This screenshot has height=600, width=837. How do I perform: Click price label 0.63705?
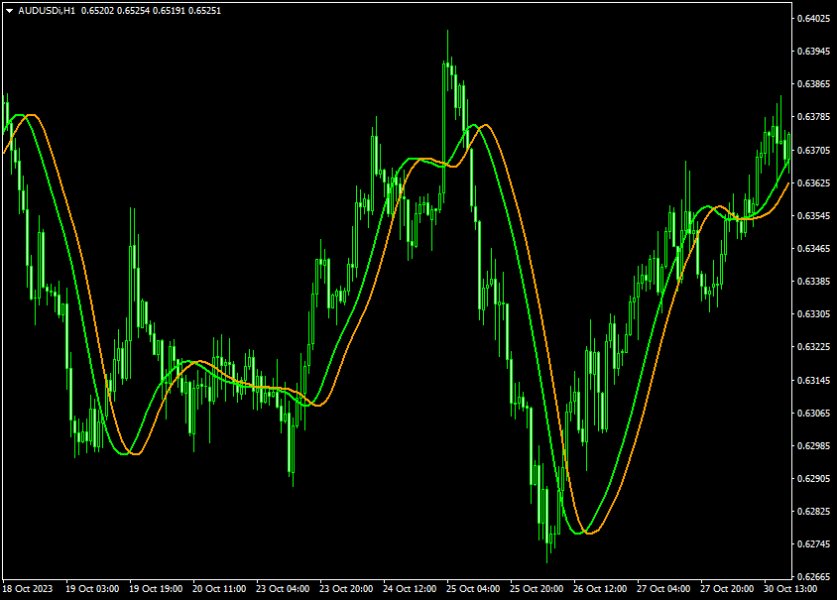coord(814,151)
